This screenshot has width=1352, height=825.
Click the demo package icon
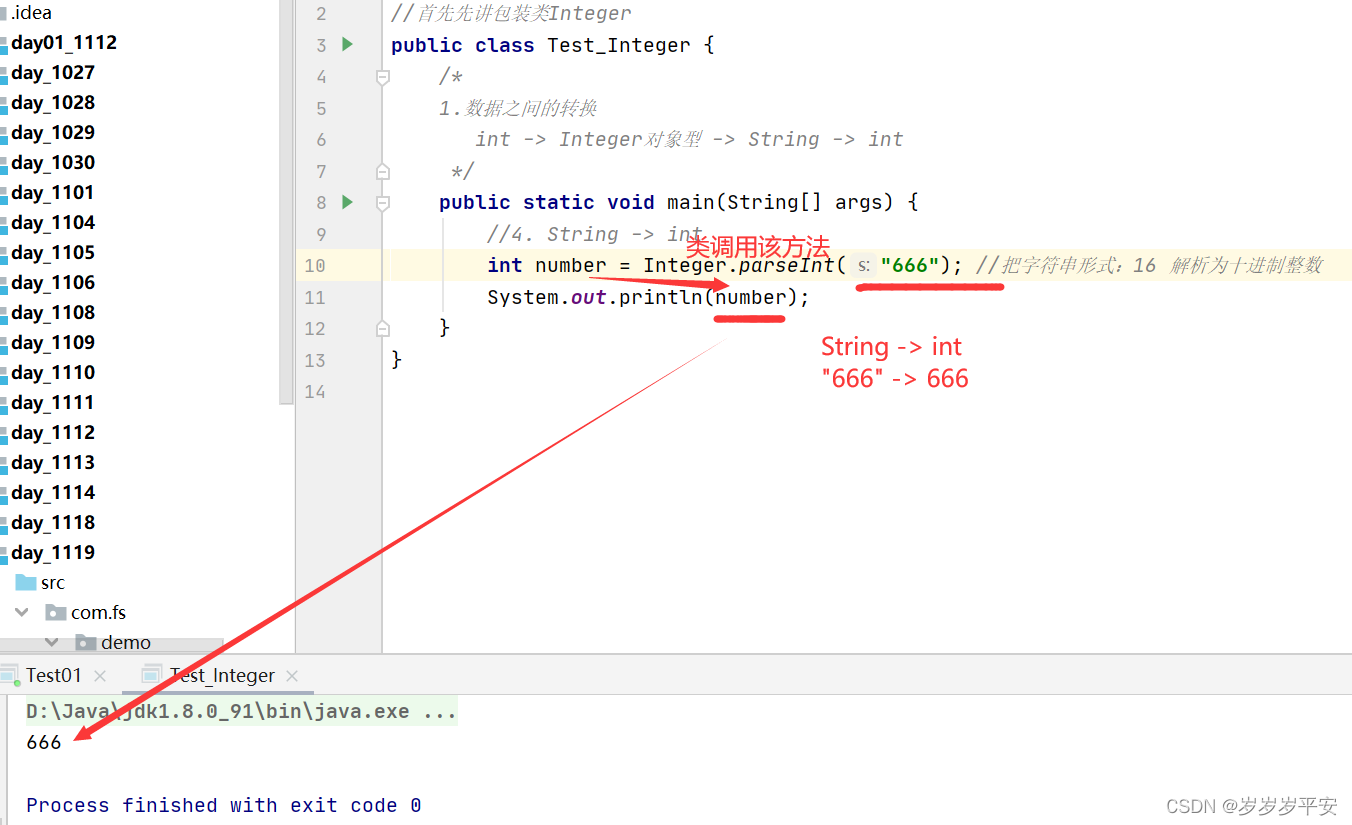pyautogui.click(x=86, y=642)
